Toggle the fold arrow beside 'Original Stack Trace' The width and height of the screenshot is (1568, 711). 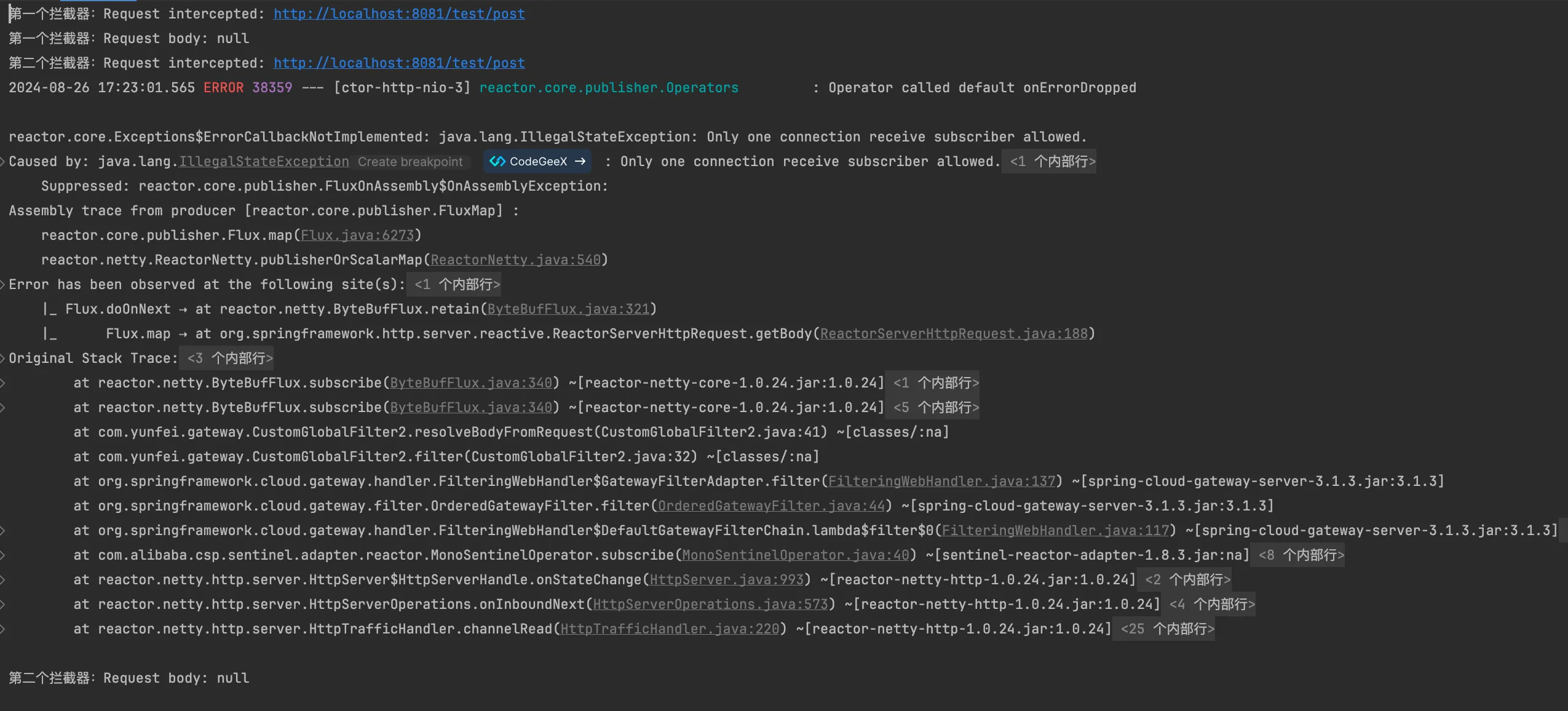coord(3,358)
